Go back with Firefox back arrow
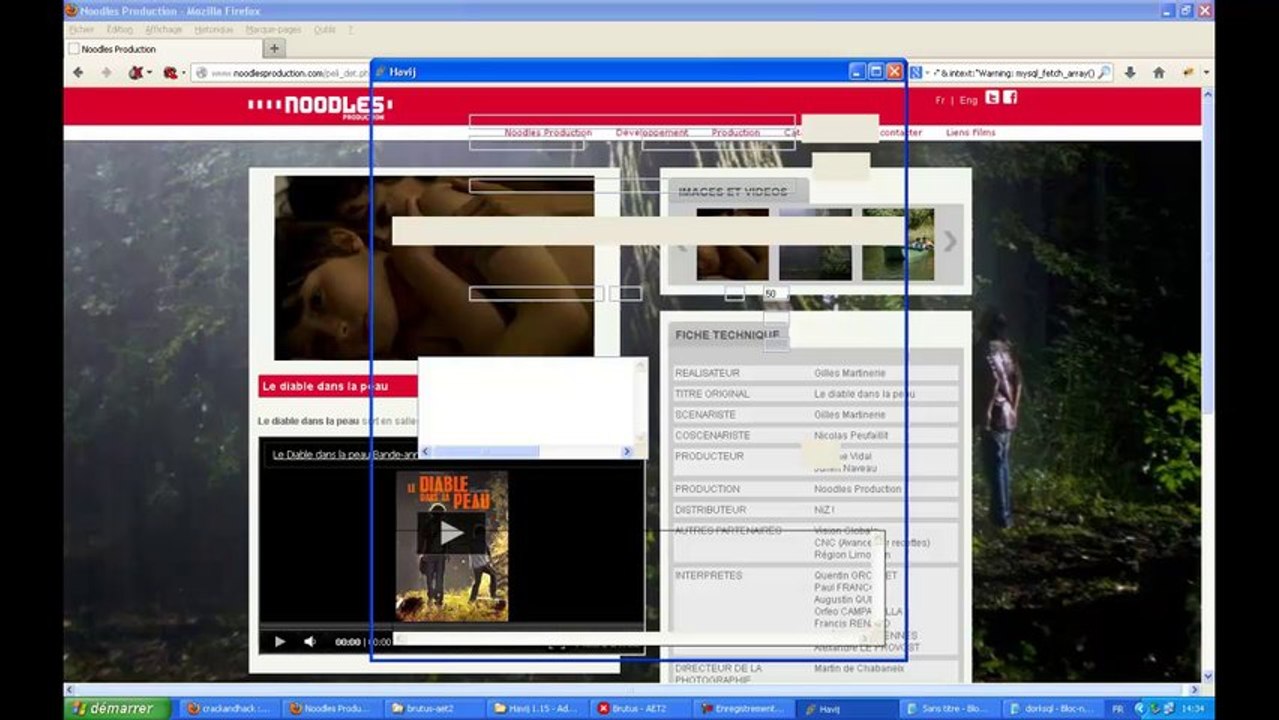This screenshot has width=1279, height=720. [x=78, y=73]
